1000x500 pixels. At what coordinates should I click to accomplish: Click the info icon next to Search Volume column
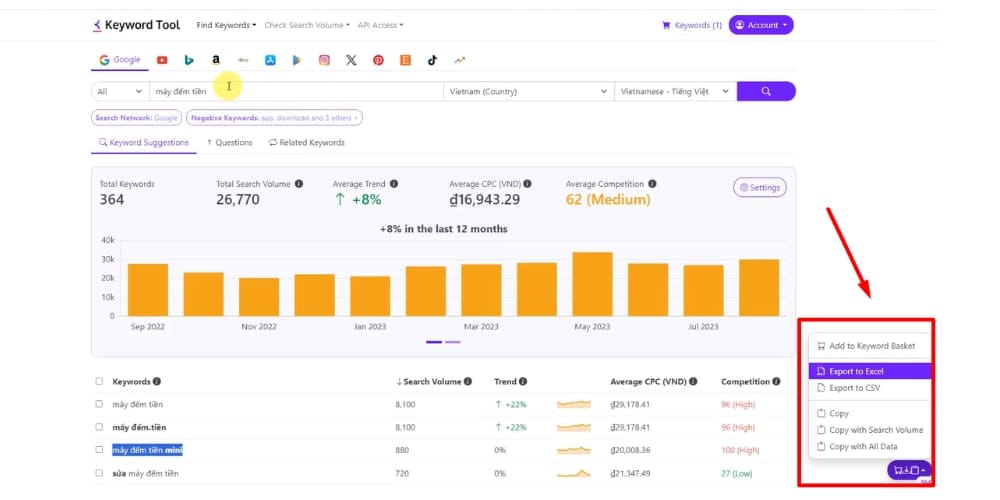pos(468,381)
